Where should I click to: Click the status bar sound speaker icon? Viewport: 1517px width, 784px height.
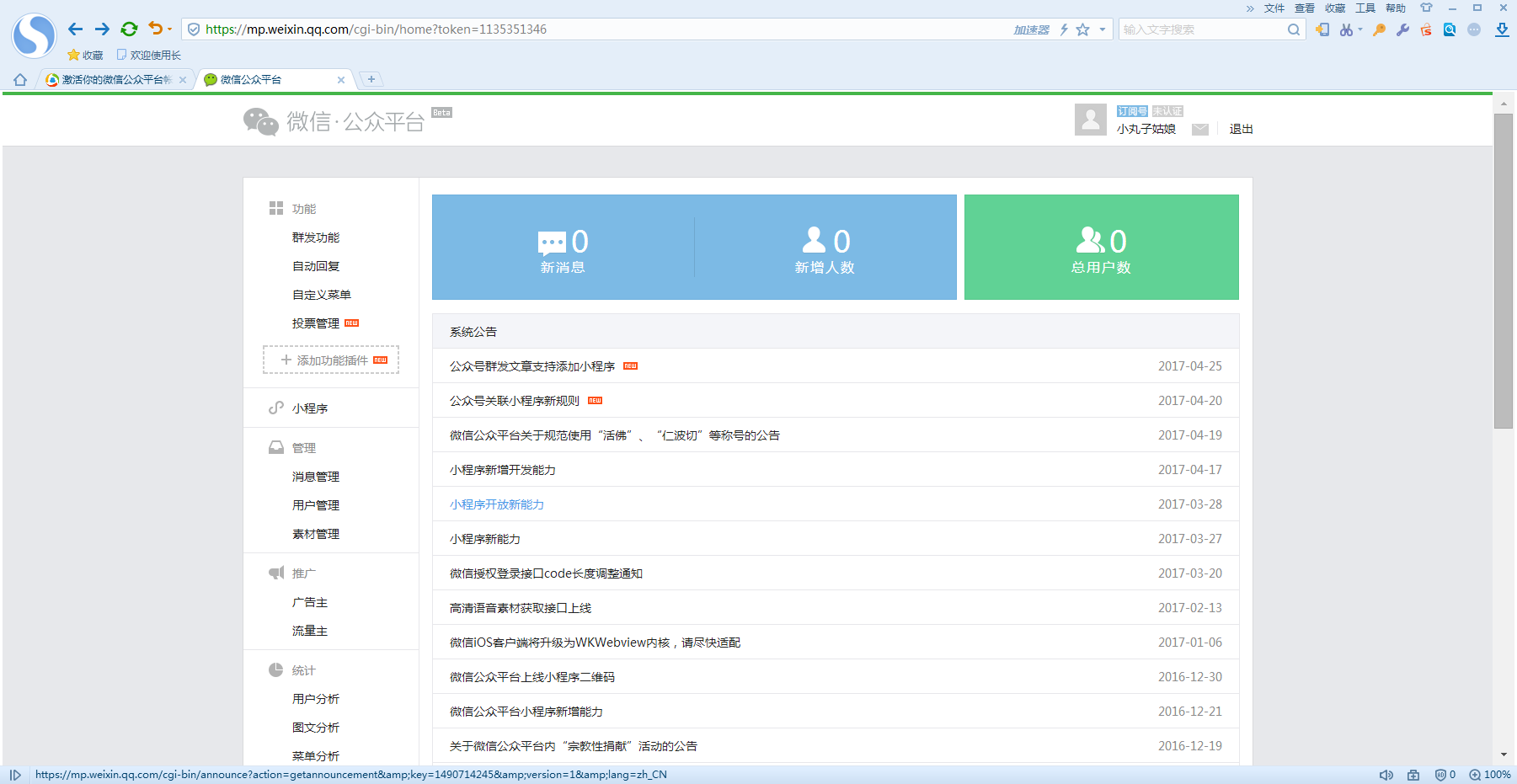point(1386,775)
